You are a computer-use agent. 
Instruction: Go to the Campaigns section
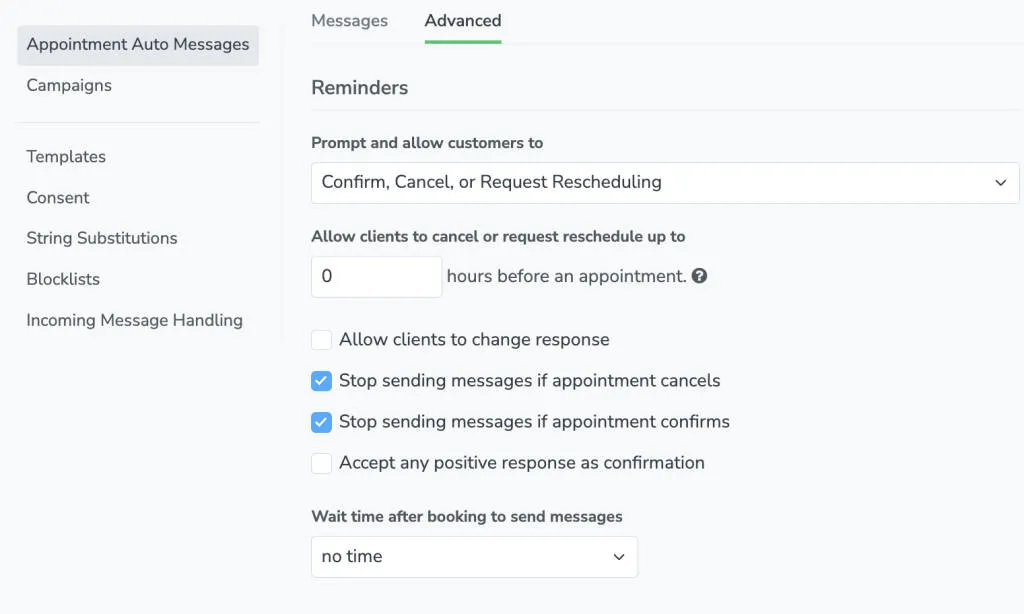point(68,85)
